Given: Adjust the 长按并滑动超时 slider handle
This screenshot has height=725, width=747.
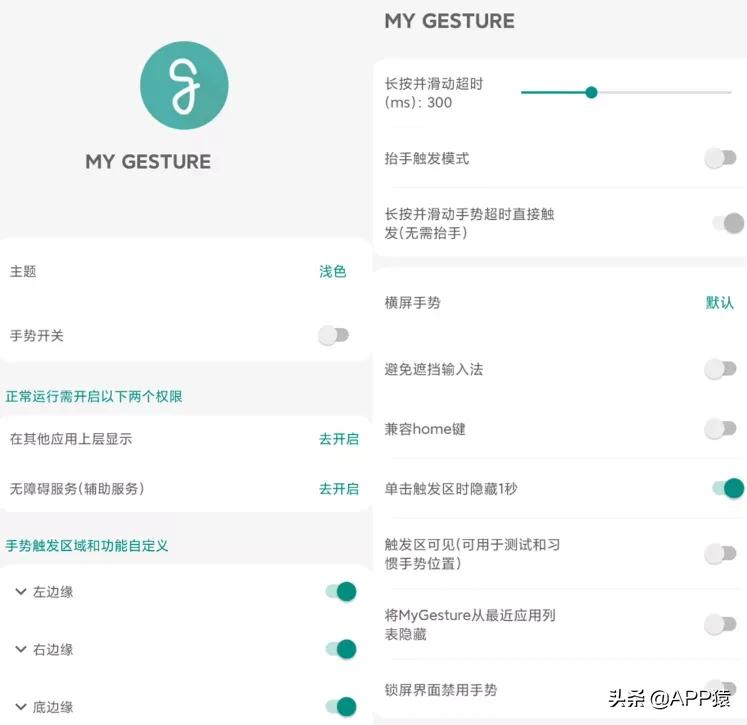Looking at the screenshot, I should [x=591, y=92].
